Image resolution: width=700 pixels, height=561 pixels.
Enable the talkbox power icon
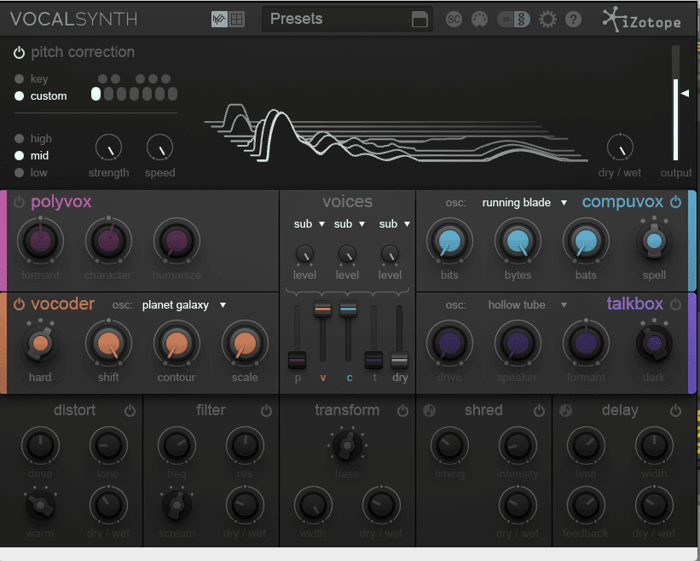pos(675,304)
